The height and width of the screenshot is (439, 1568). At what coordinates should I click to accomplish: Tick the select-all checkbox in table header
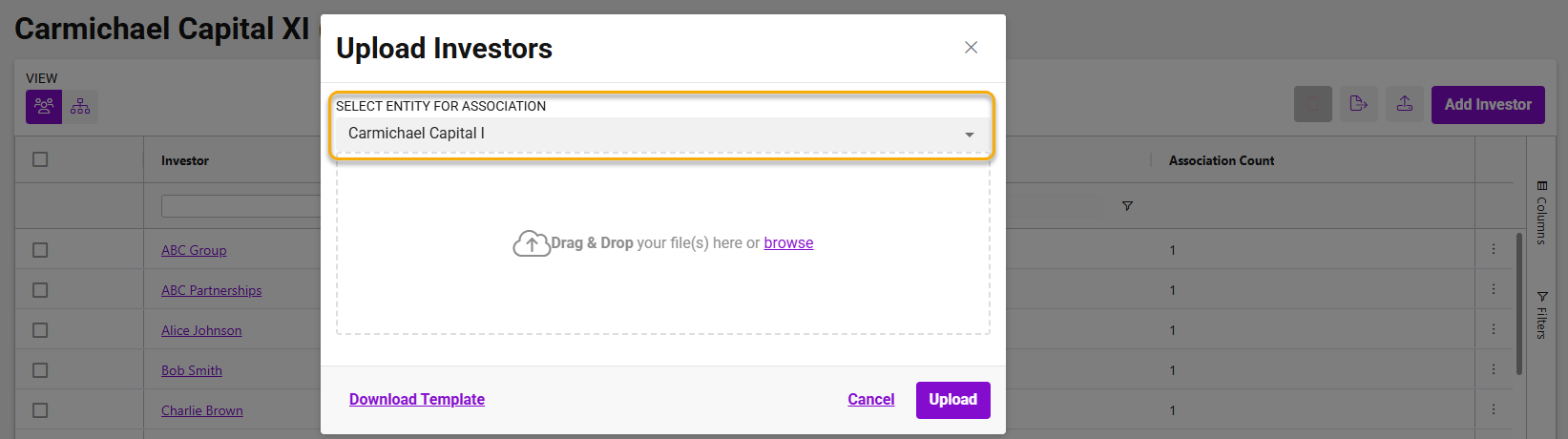click(40, 159)
